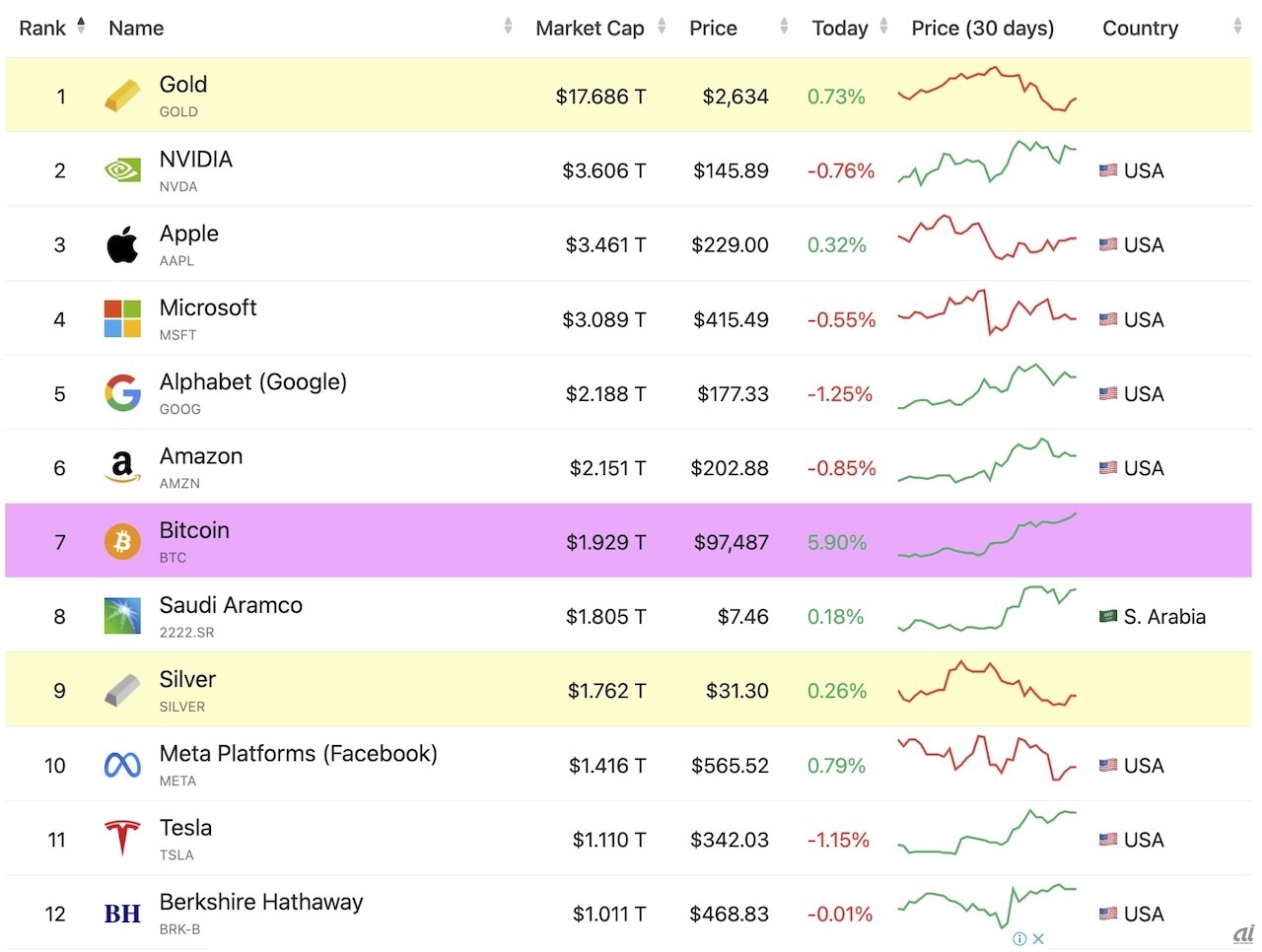Click Bitcoin's 5.90% daily change
The image size is (1262, 952).
837,542
